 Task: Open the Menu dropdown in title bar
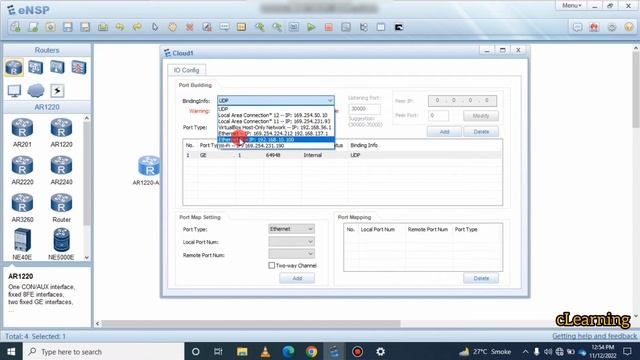click(x=571, y=6)
